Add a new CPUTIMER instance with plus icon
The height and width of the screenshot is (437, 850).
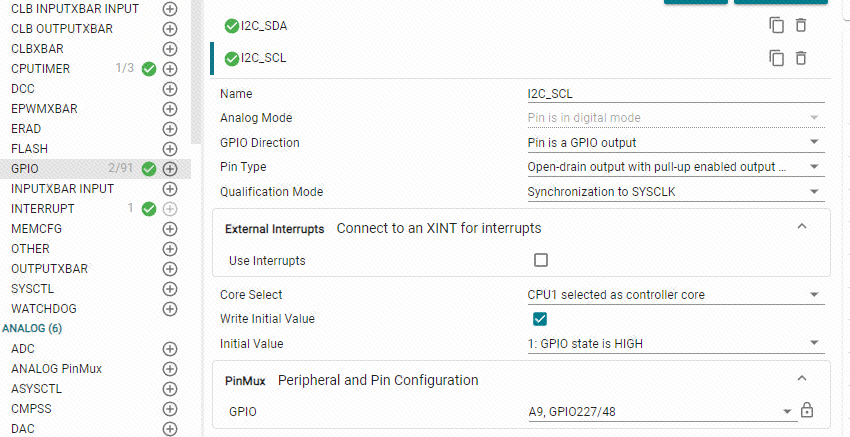(170, 69)
